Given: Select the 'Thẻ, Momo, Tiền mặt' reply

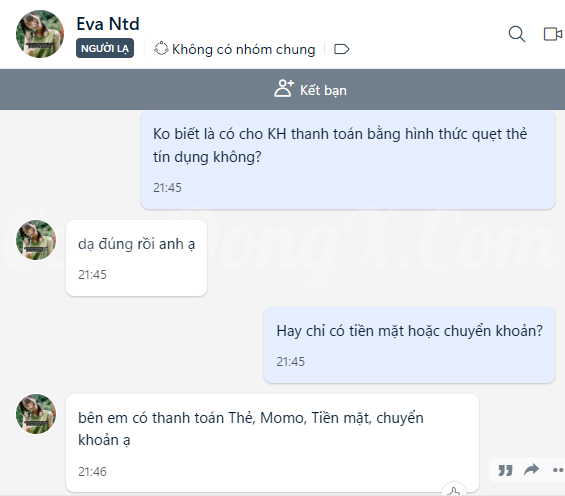Looking at the screenshot, I should (x=272, y=443).
